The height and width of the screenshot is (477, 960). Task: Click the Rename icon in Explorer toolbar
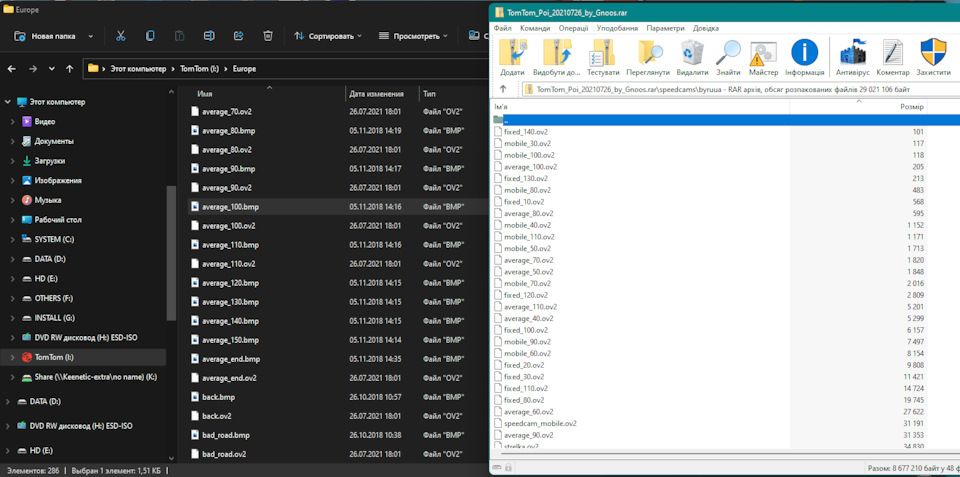pyautogui.click(x=209, y=36)
